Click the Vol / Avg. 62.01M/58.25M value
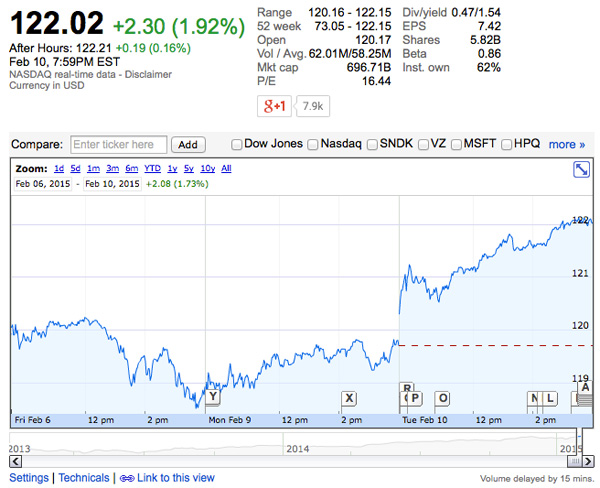The height and width of the screenshot is (488, 600). (x=350, y=54)
